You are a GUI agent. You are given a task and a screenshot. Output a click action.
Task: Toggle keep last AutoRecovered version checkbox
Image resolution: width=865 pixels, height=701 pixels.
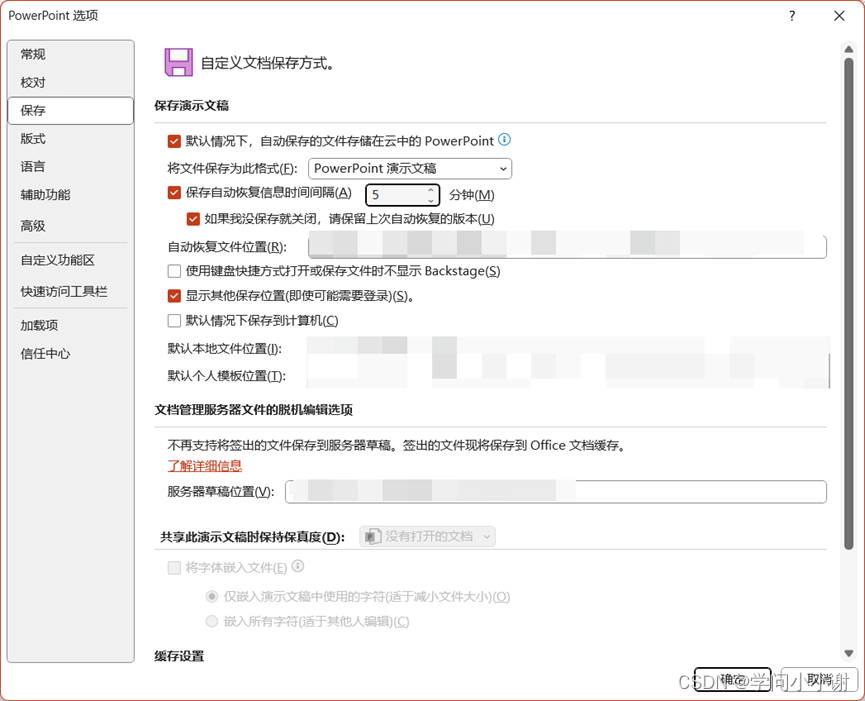click(193, 219)
